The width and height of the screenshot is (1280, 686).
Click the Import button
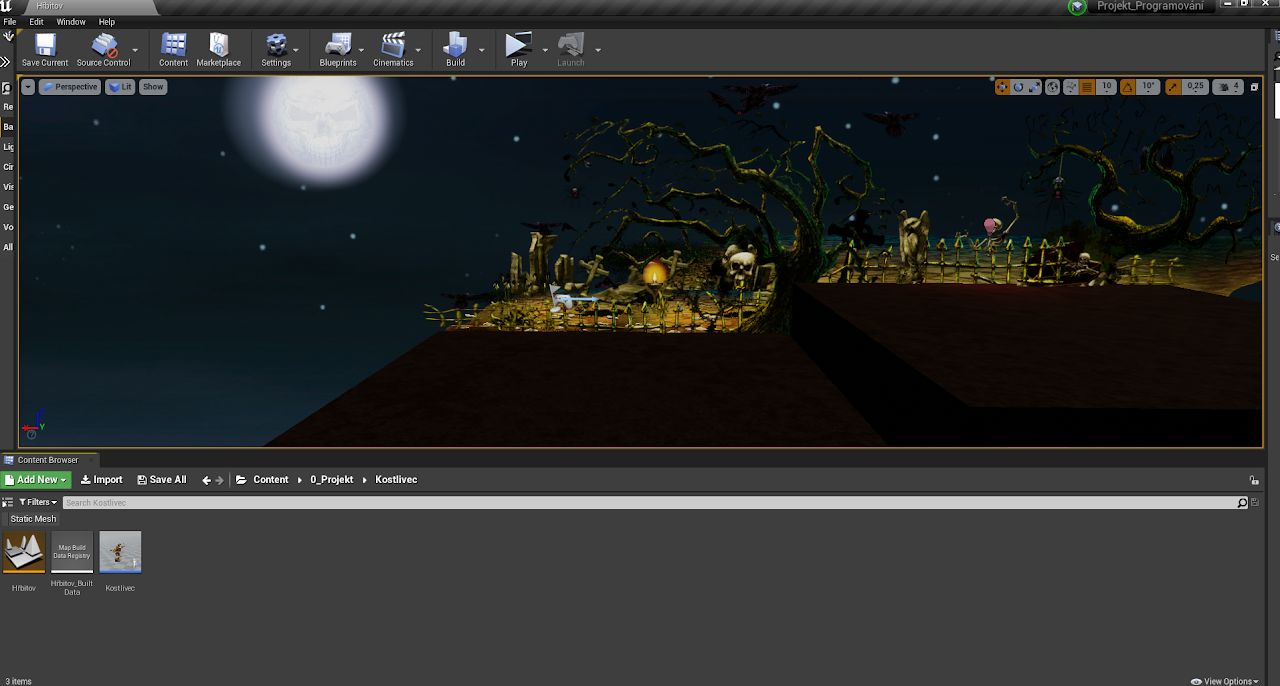tap(102, 480)
